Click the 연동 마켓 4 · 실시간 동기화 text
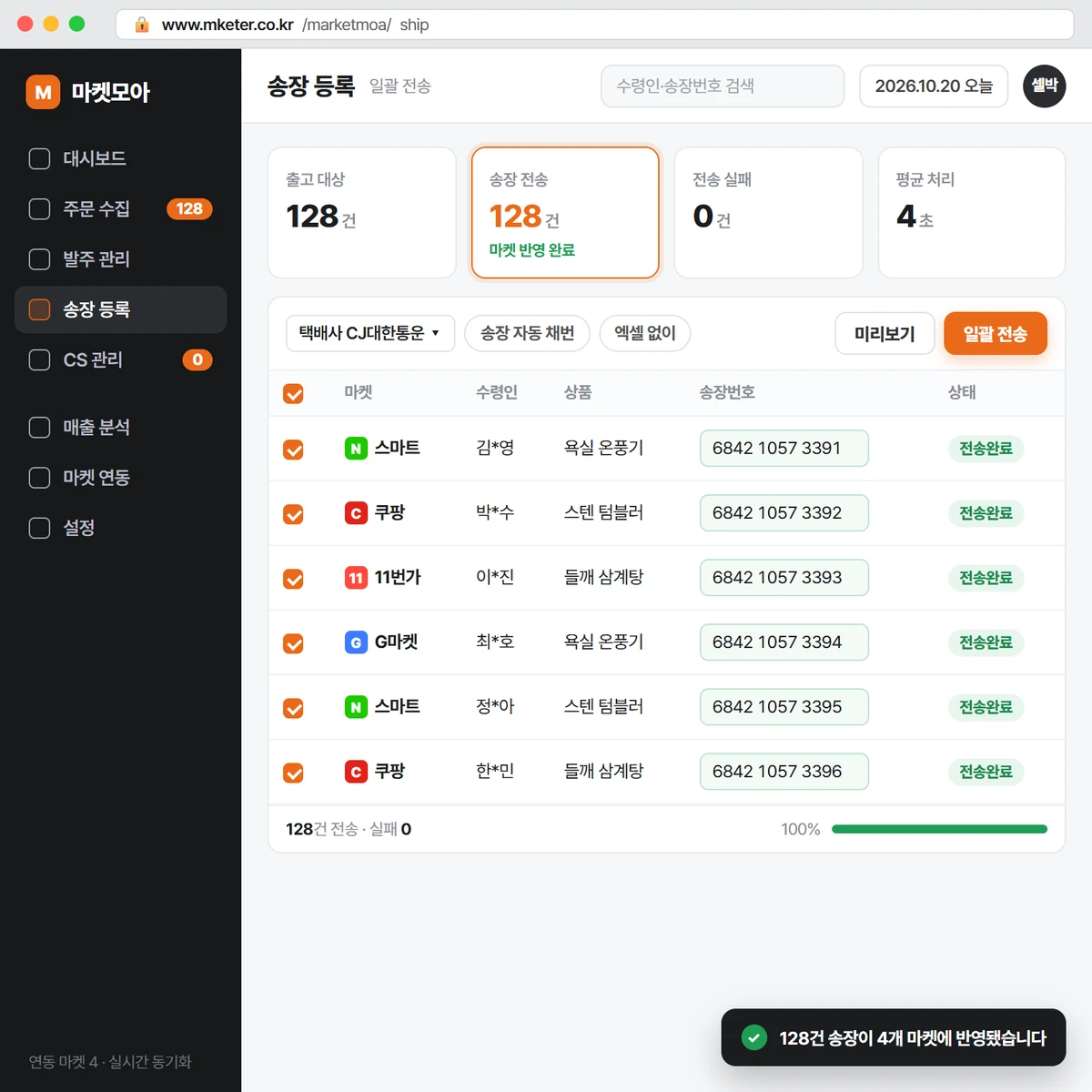The width and height of the screenshot is (1092, 1092). 110,1062
